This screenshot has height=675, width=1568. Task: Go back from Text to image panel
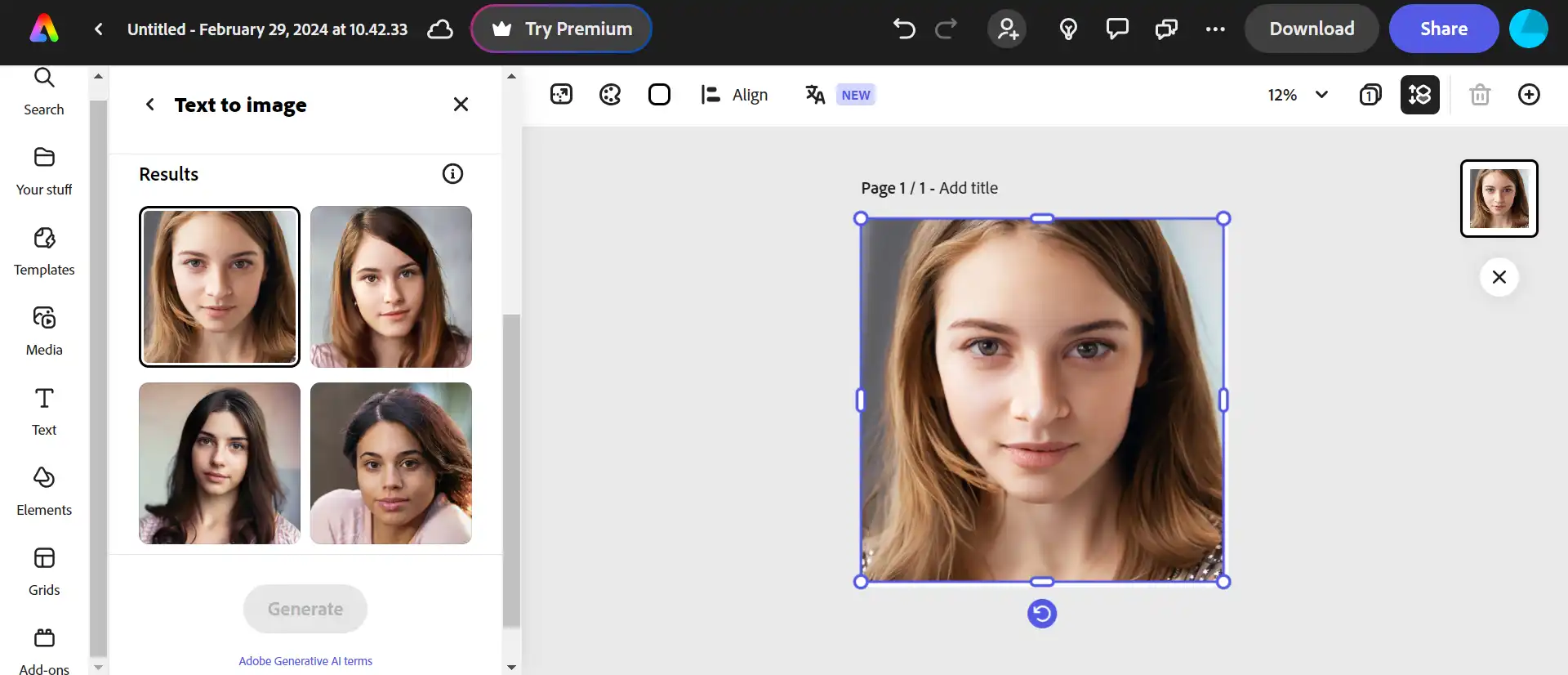tap(150, 105)
